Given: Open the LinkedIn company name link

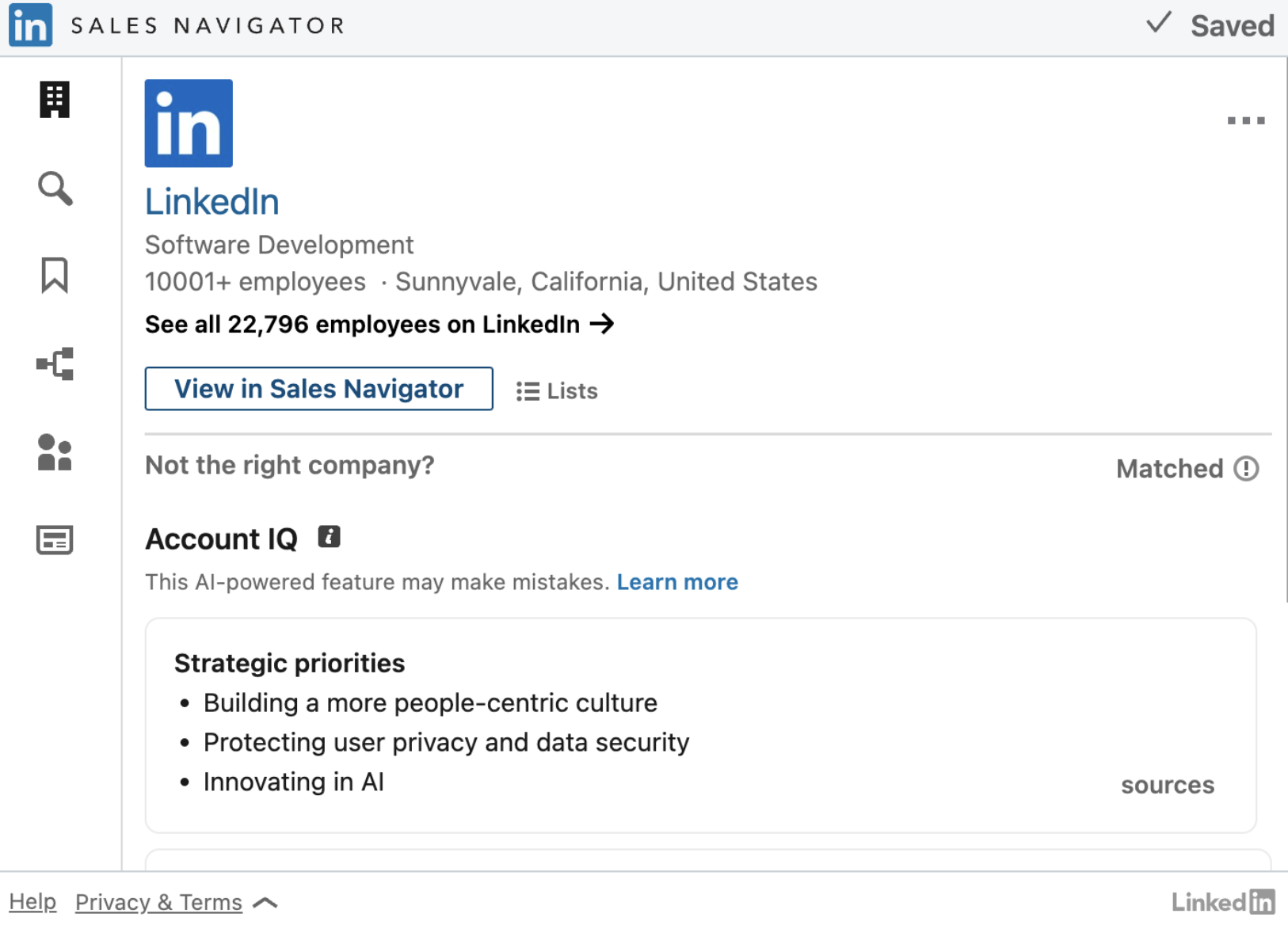Looking at the screenshot, I should click(x=211, y=202).
